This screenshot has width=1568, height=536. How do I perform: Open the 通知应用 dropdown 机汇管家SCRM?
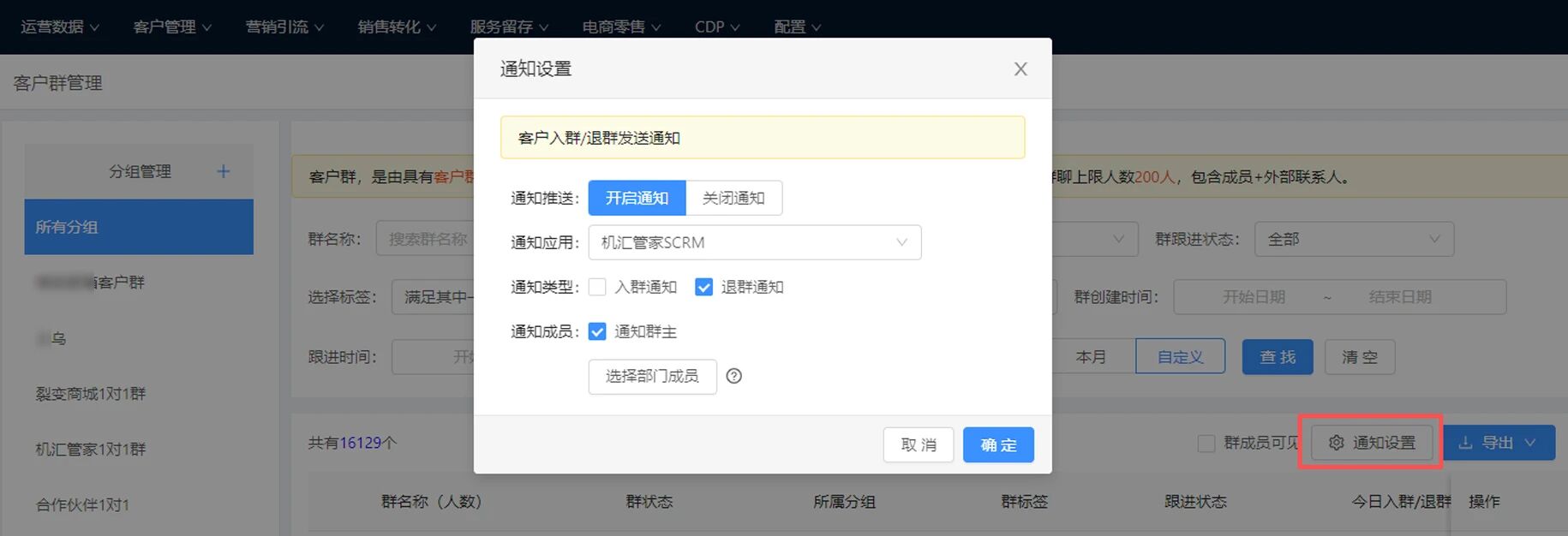coord(754,242)
